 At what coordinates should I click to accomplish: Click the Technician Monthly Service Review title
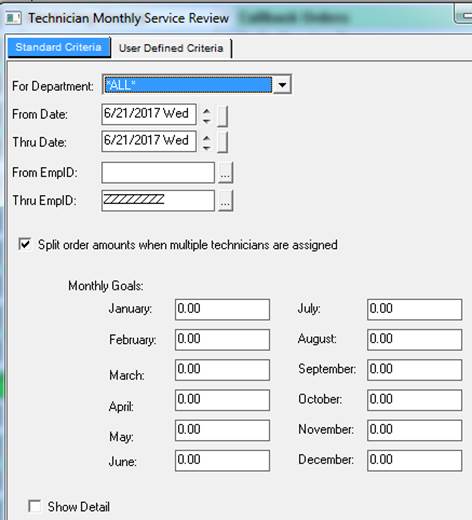click(128, 18)
